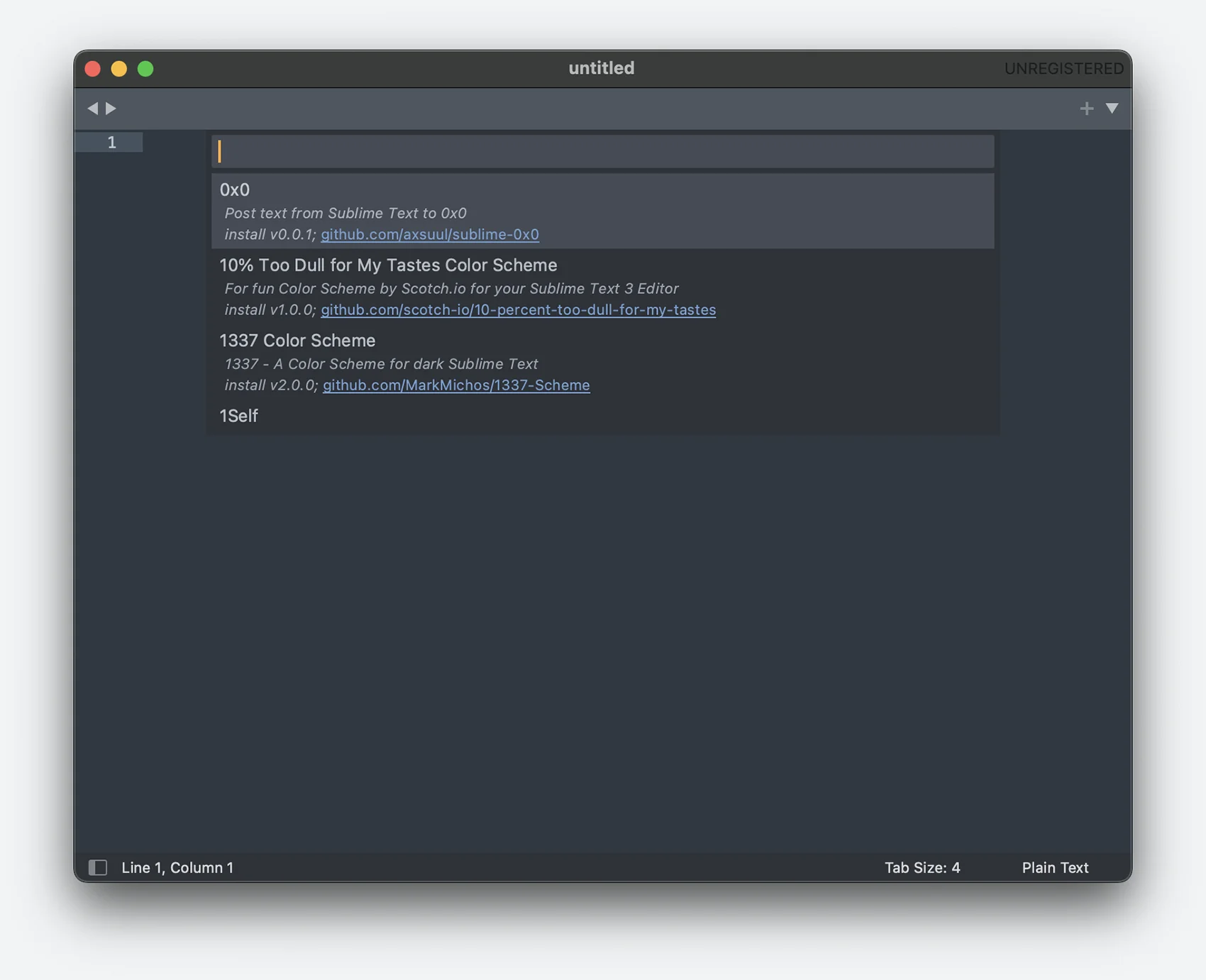1206x980 pixels.
Task: Open github.com/MarkMichos/1337-Scheme link
Action: (456, 385)
